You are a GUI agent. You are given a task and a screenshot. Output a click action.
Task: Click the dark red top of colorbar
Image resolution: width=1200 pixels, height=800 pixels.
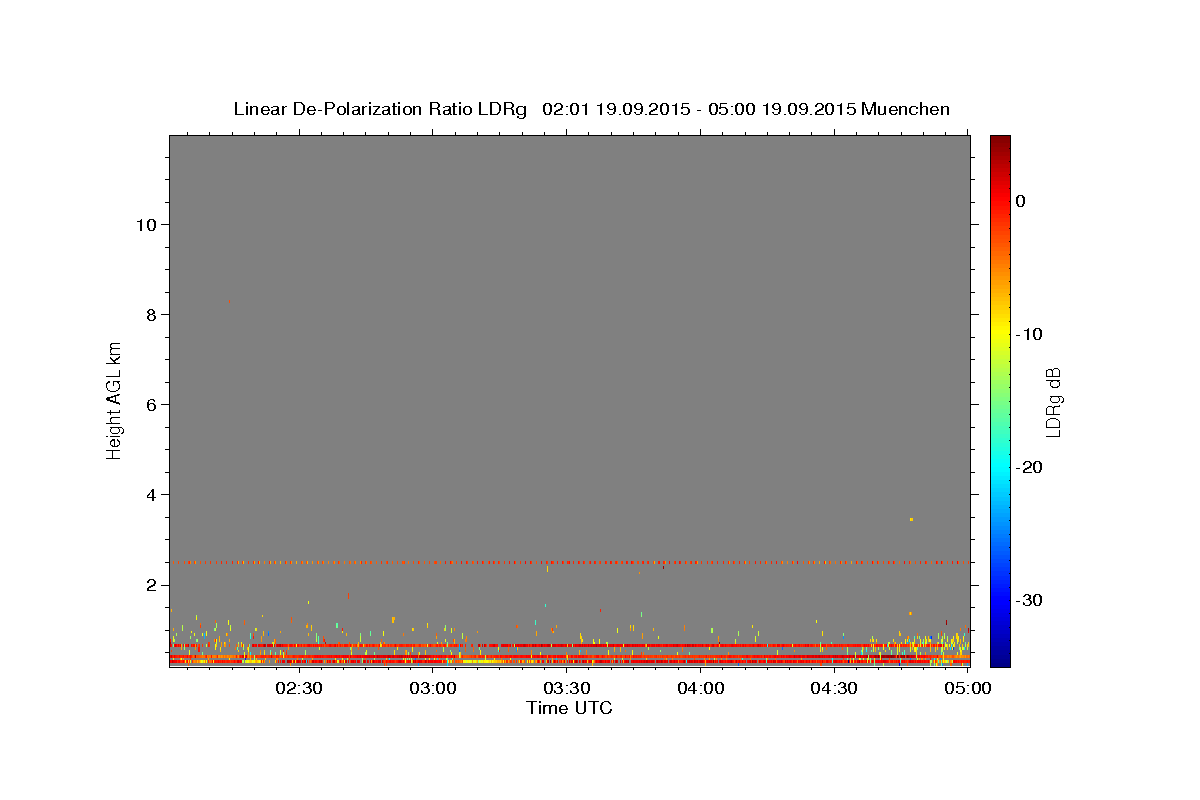[1000, 142]
